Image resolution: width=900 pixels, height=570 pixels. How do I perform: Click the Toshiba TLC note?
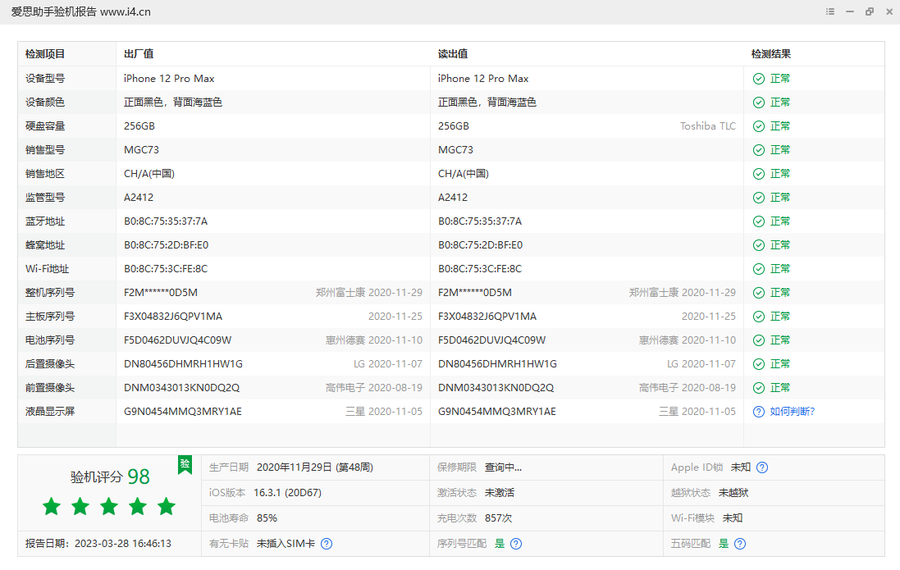708,126
